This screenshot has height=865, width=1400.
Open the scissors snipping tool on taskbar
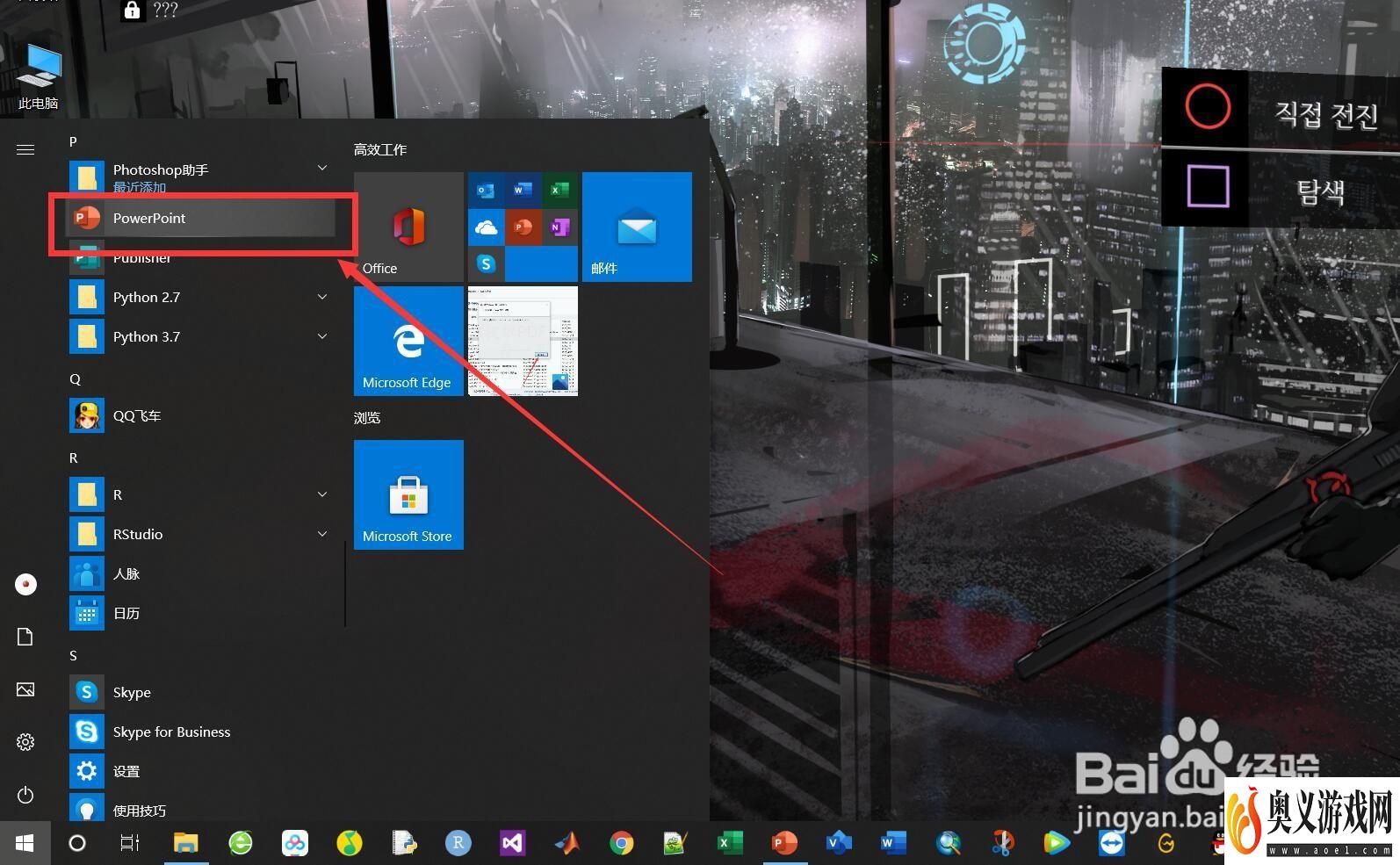click(x=1002, y=843)
